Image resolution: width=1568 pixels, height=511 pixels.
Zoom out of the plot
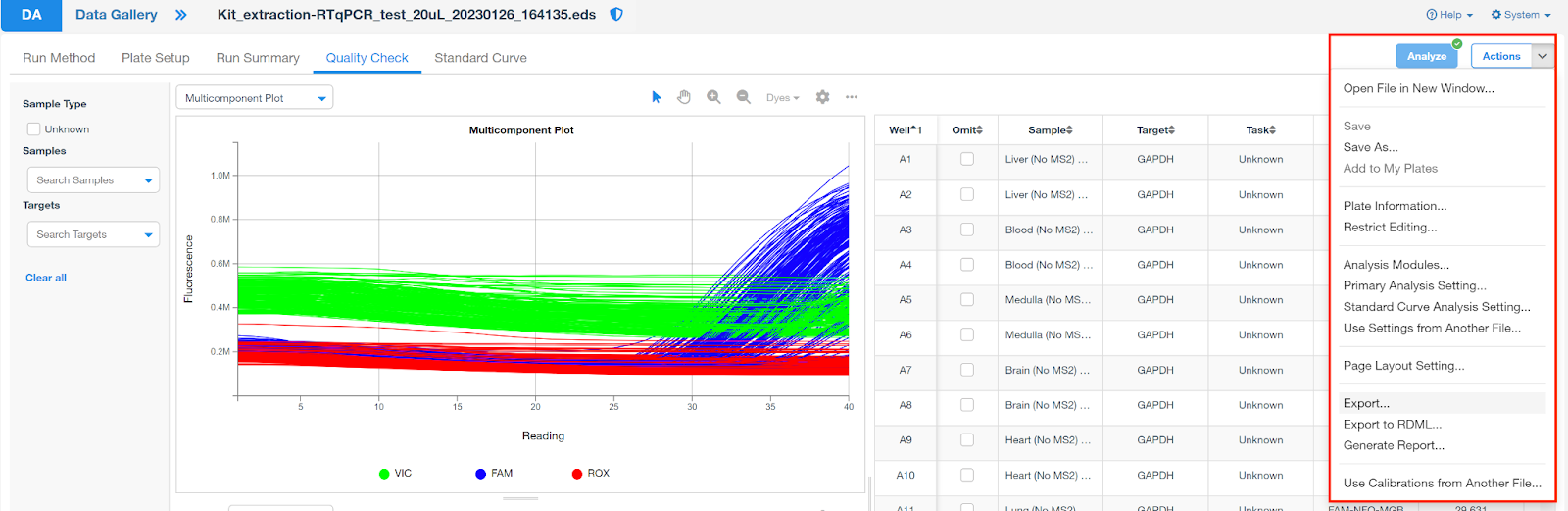[743, 97]
